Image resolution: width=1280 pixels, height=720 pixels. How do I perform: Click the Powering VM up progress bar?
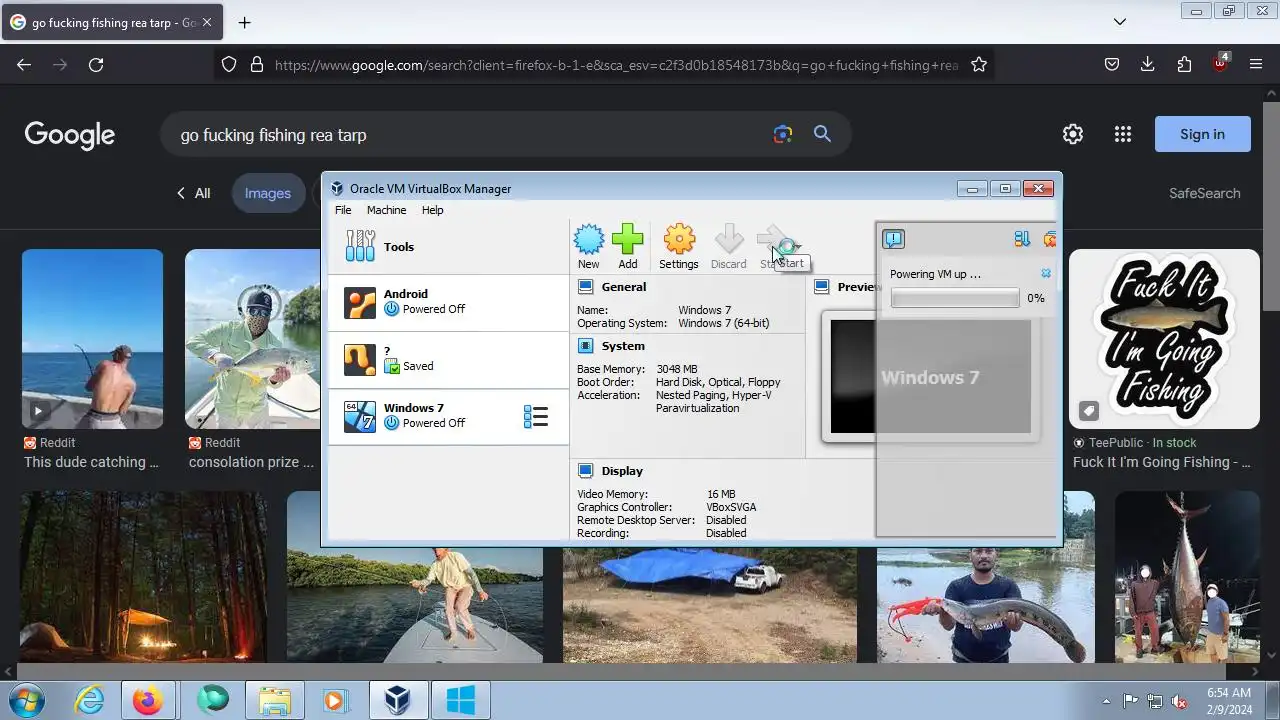click(x=955, y=298)
